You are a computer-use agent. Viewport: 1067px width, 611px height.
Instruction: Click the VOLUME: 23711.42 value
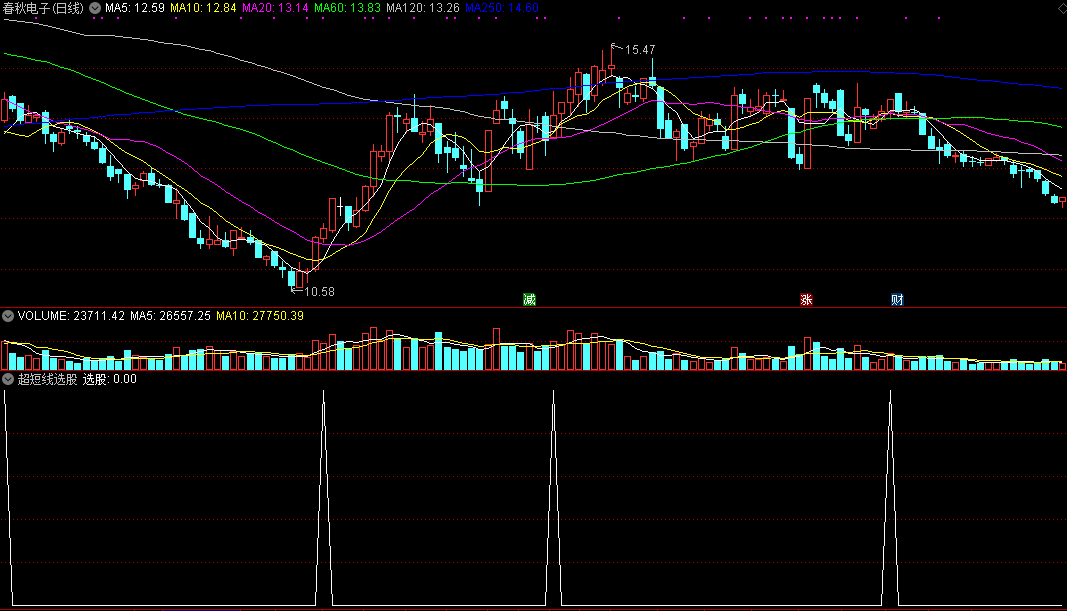(71, 316)
